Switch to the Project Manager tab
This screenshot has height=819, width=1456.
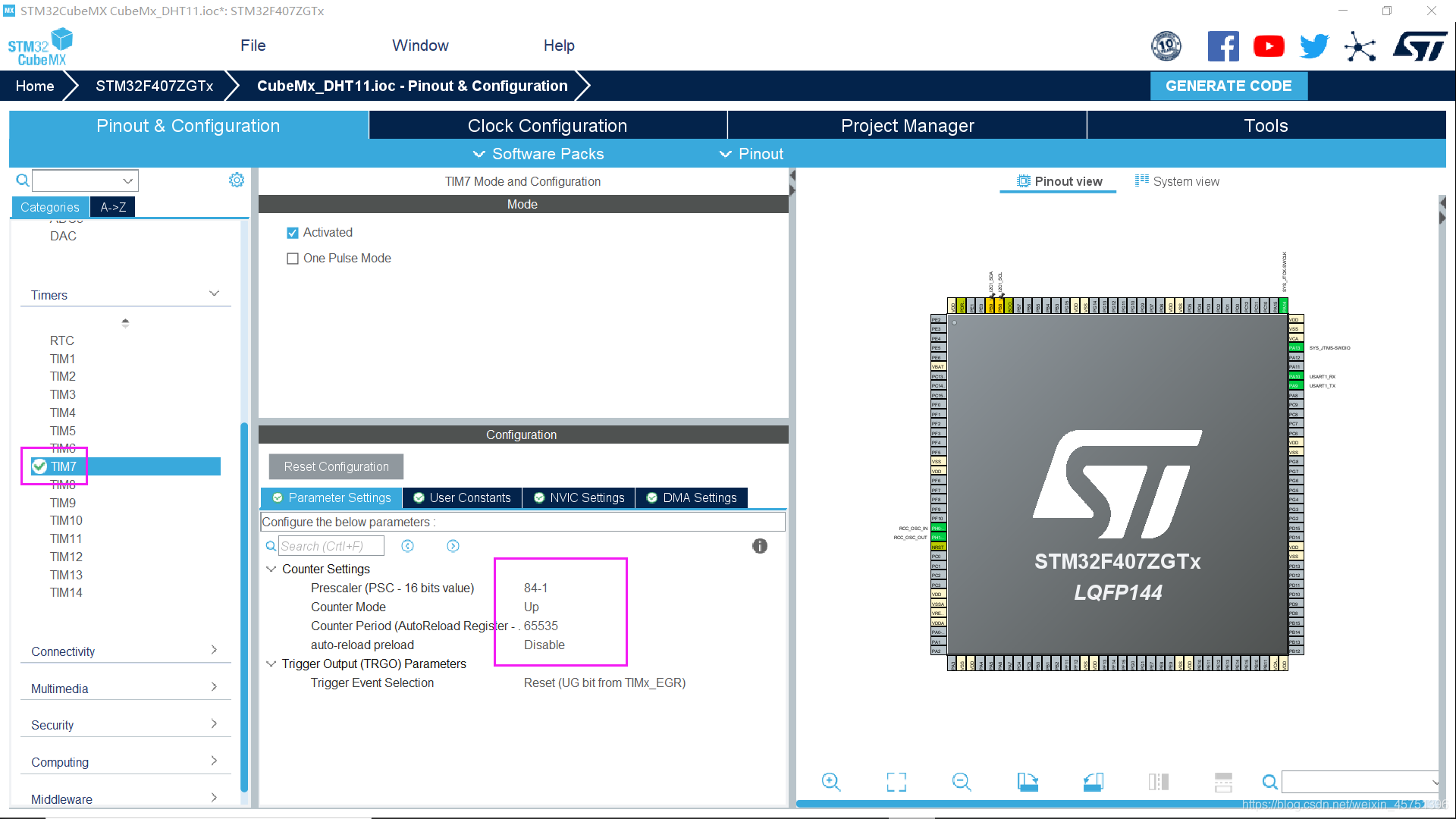907,125
